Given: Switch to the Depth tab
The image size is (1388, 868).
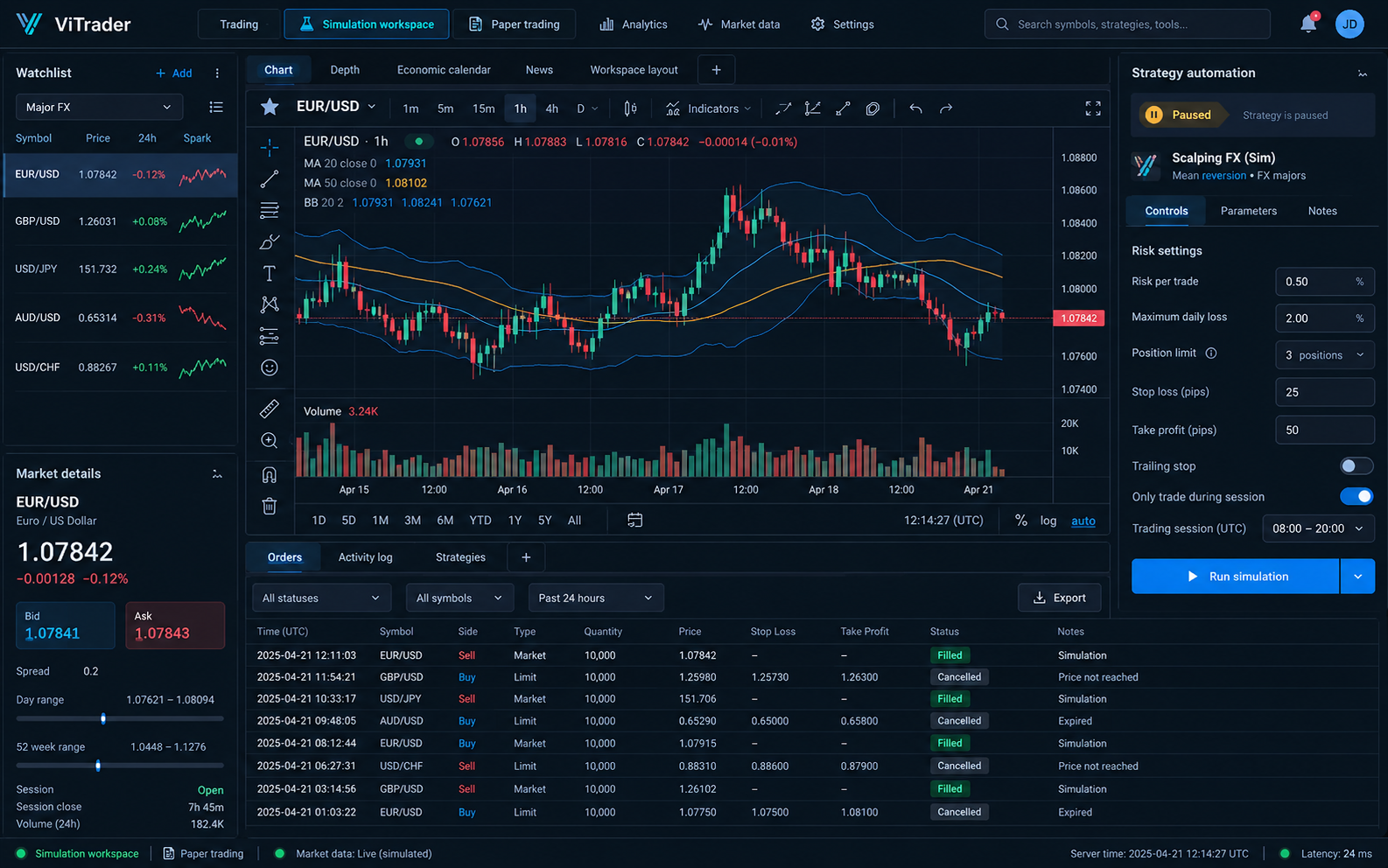Looking at the screenshot, I should [x=345, y=70].
